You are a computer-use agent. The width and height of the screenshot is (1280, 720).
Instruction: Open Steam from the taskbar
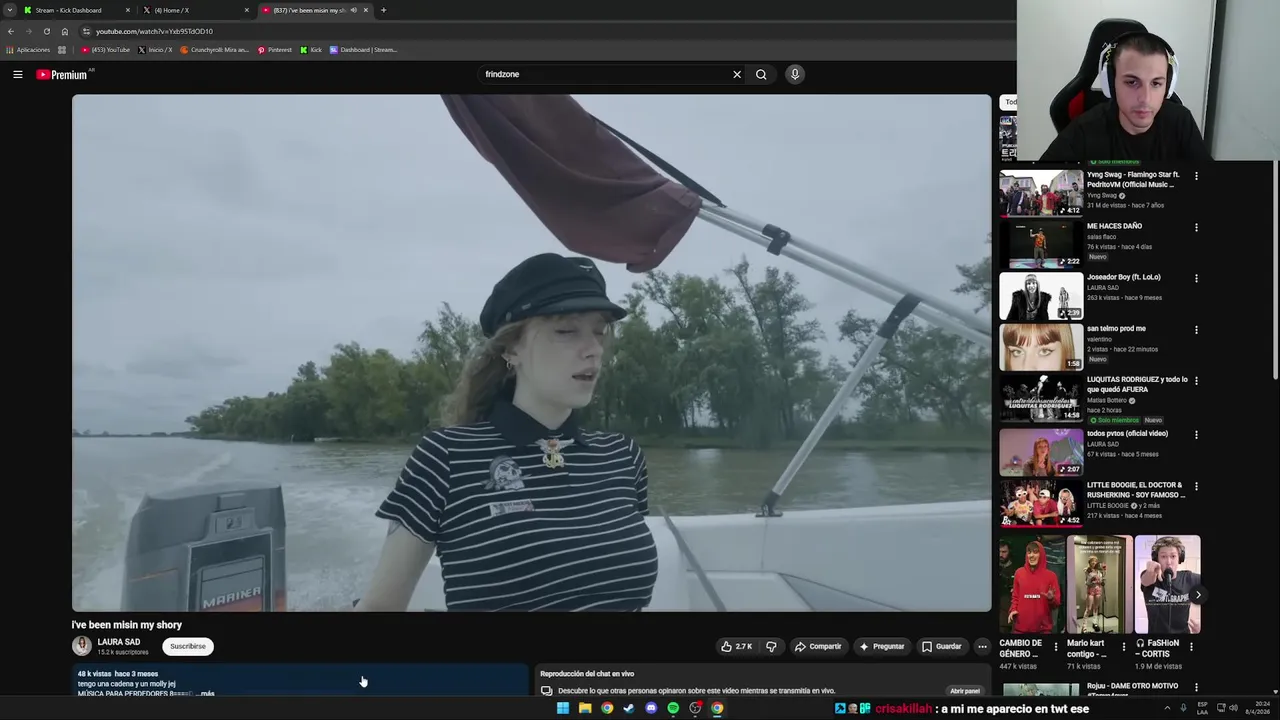click(629, 708)
